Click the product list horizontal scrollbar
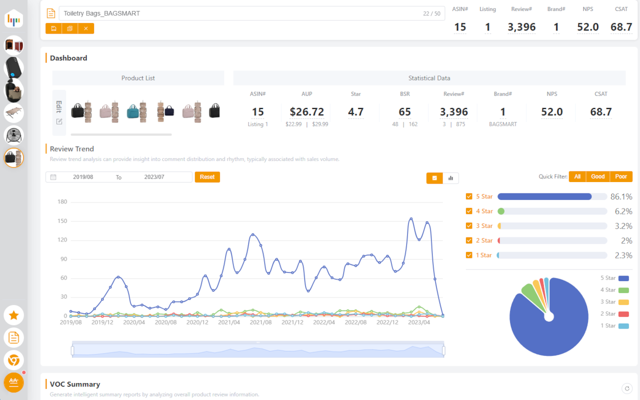This screenshot has height=400, width=640. (x=121, y=134)
